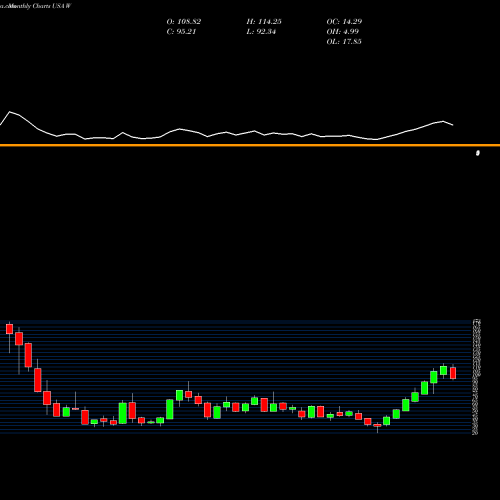Click the orange horizontal indicator line
The image size is (500, 500).
pos(250,145)
